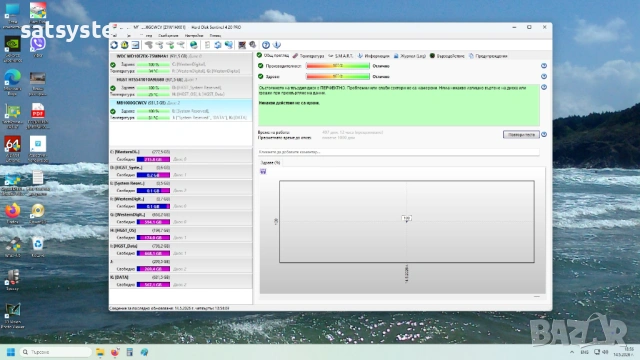The image size is (640, 360).
Task: Open the Съобщение menu
Action: (168, 36)
